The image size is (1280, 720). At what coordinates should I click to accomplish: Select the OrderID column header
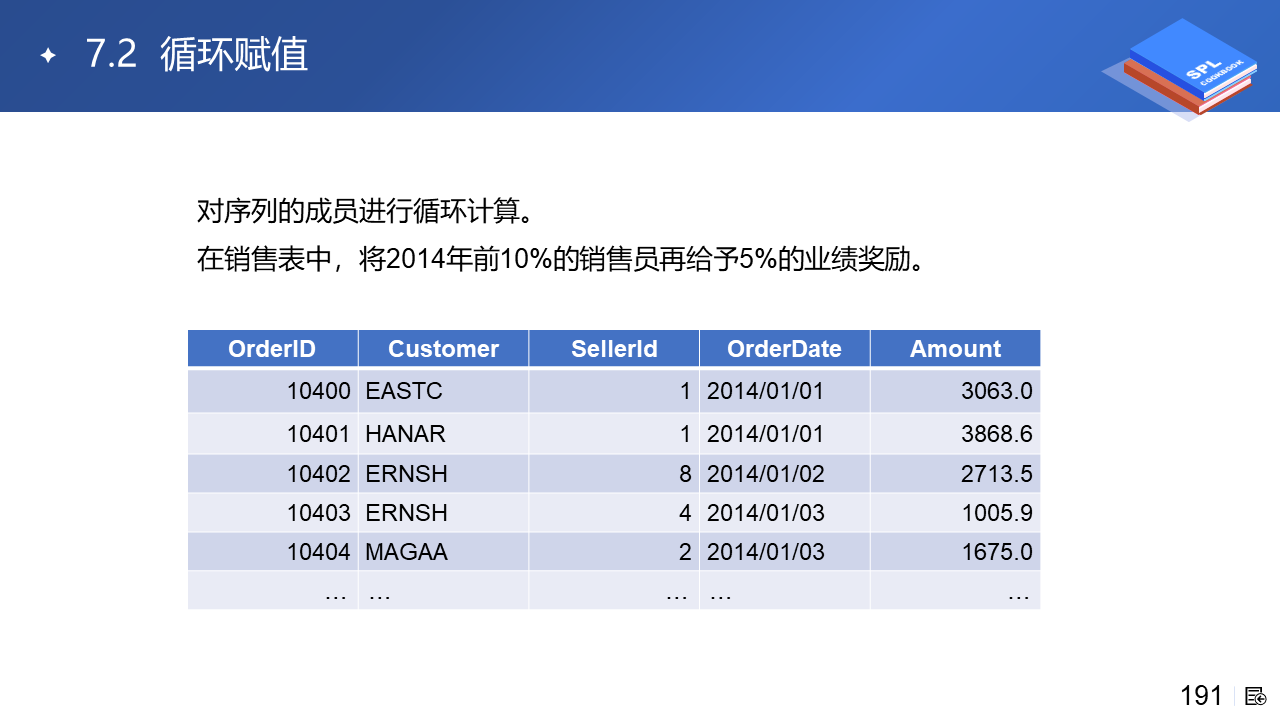click(272, 349)
